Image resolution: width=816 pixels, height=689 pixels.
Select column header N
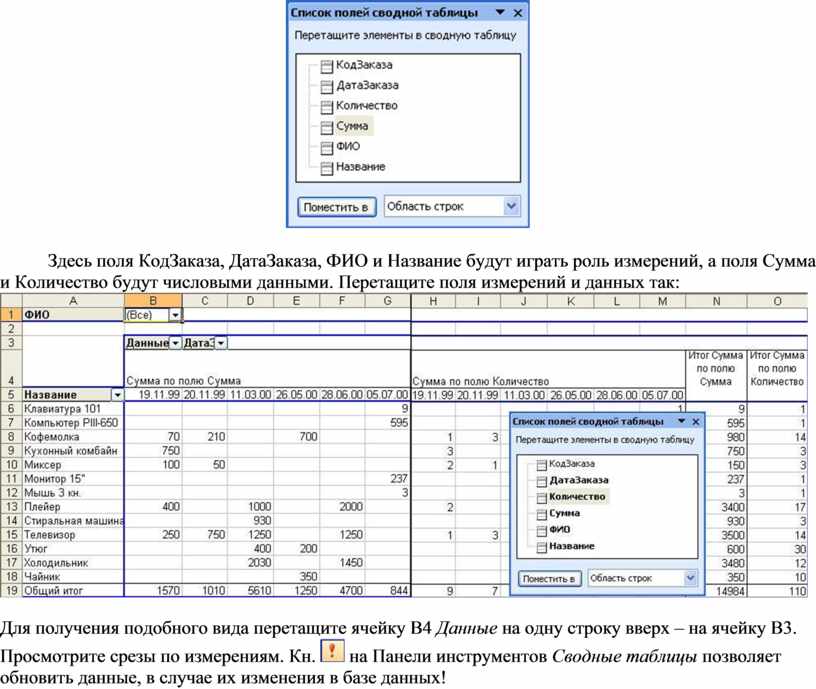click(x=716, y=301)
